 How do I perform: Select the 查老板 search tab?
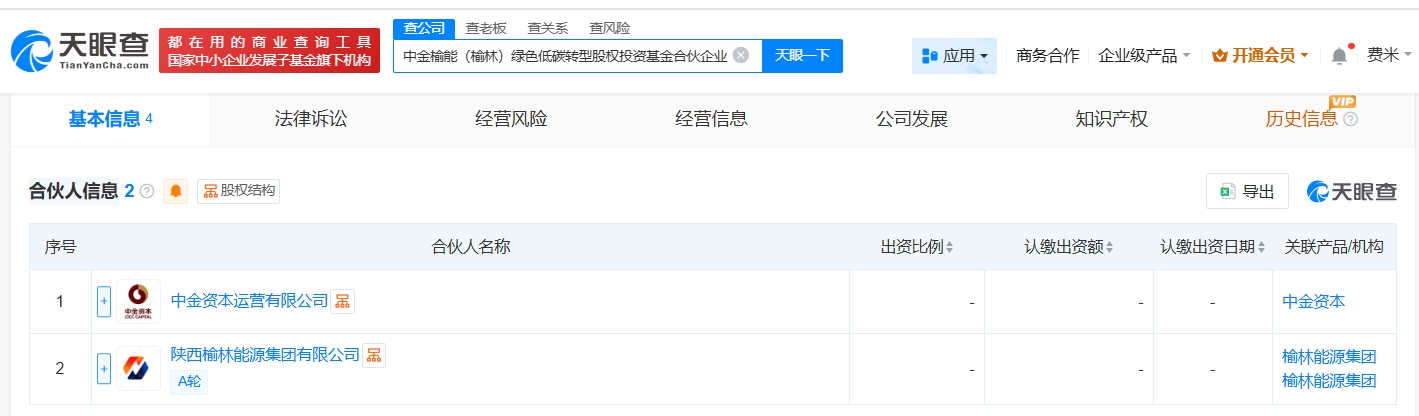point(486,28)
